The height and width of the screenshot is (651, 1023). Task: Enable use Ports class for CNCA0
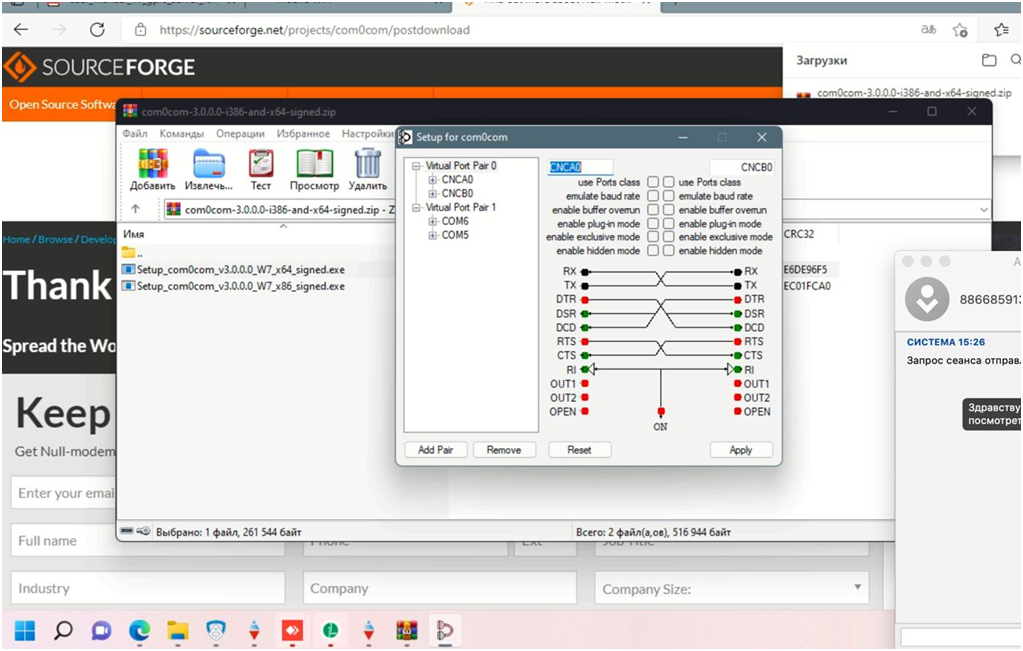pyautogui.click(x=652, y=182)
